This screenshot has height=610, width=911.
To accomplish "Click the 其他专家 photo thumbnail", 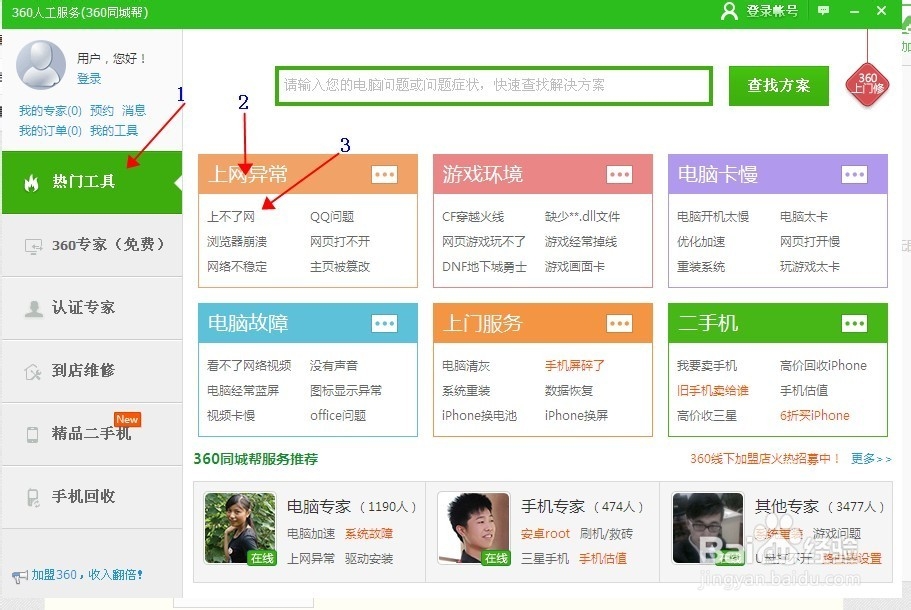I will (708, 528).
